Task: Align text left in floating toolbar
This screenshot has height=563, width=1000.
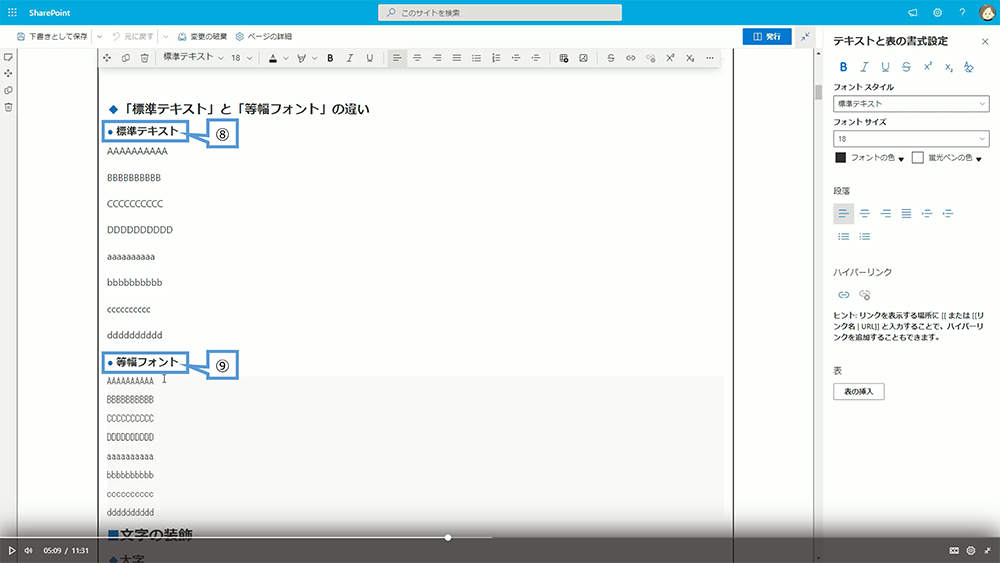Action: tap(397, 58)
